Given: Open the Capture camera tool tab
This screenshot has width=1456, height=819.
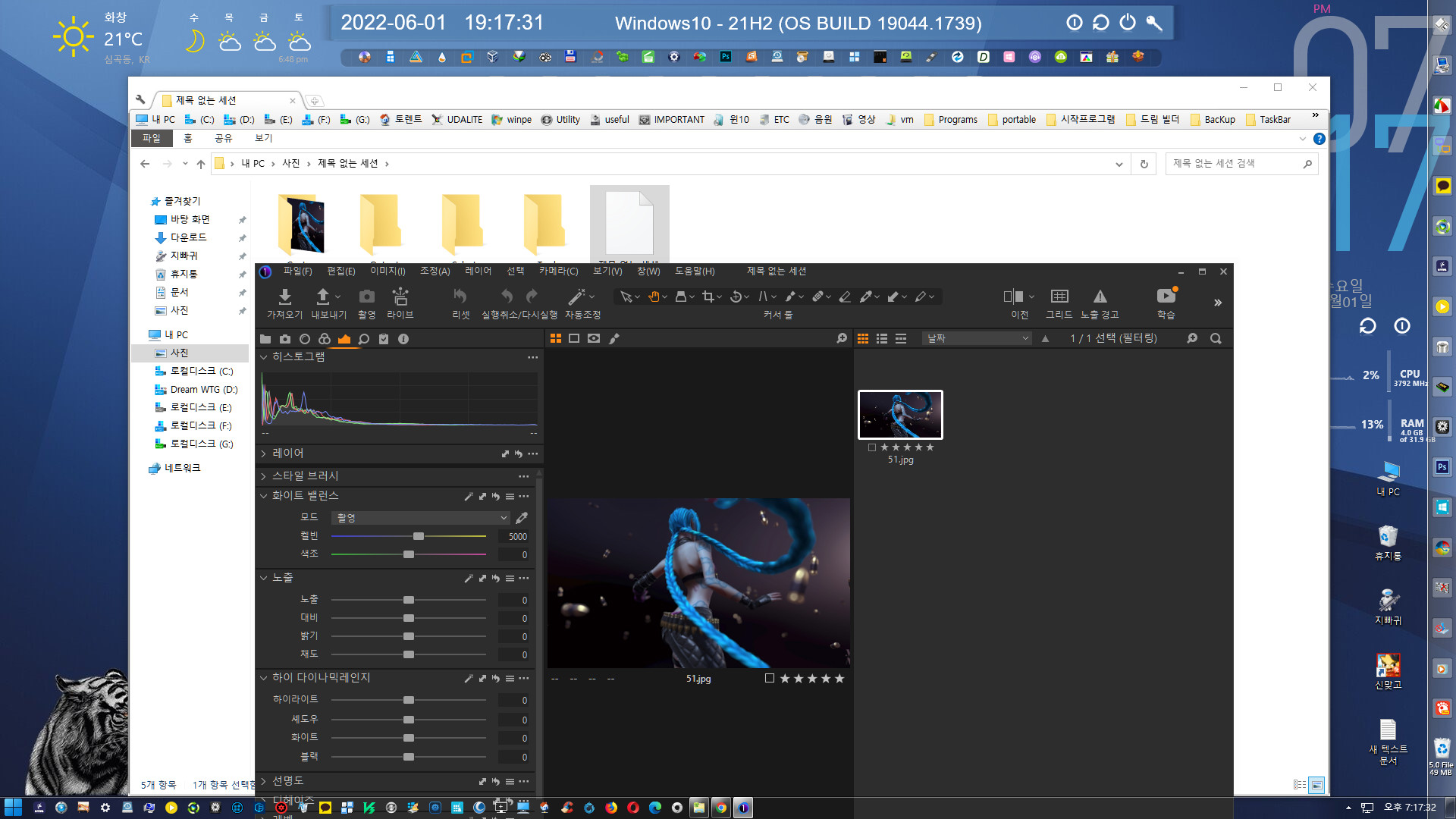Looking at the screenshot, I should pos(285,339).
